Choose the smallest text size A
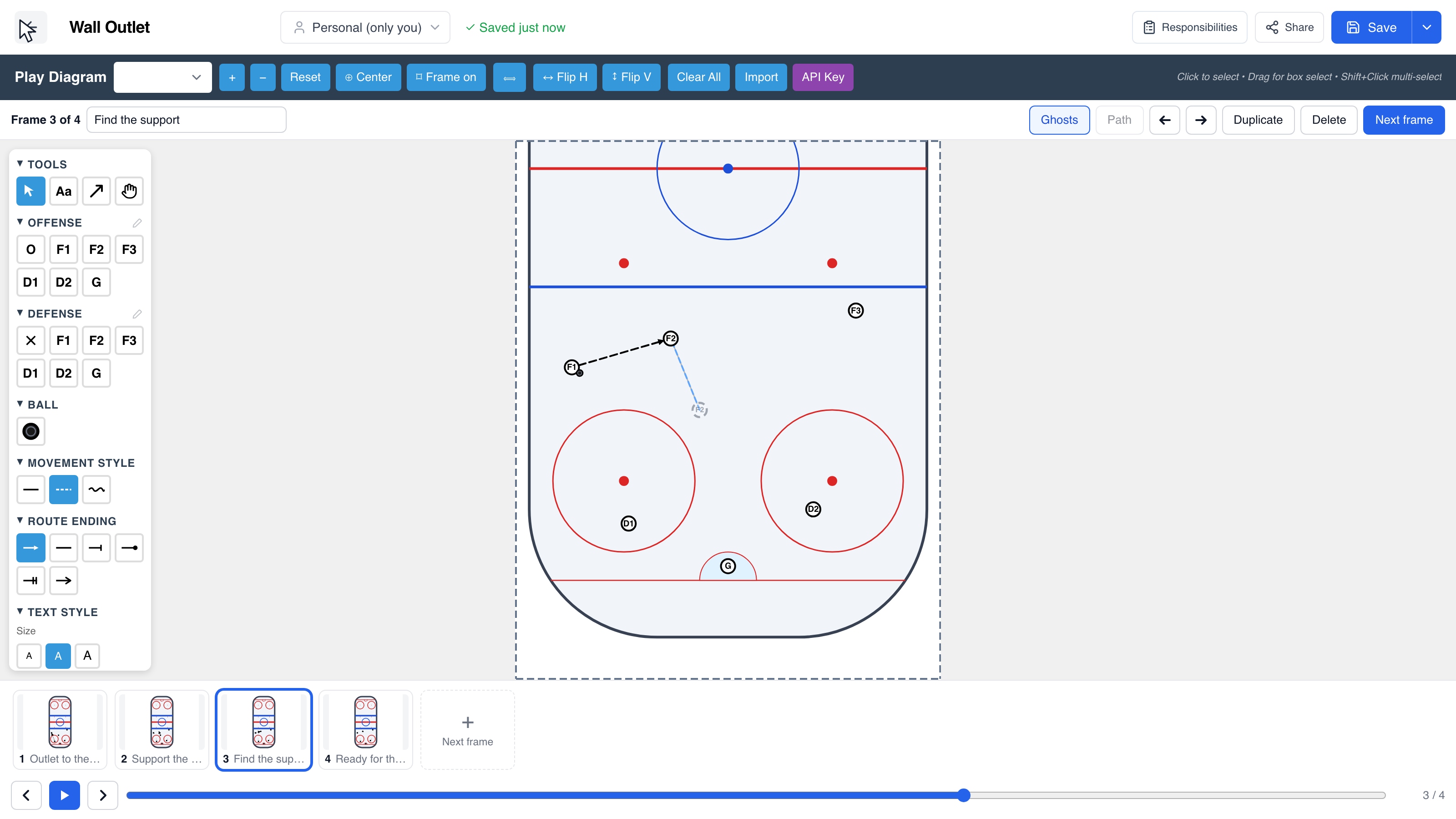 click(29, 656)
